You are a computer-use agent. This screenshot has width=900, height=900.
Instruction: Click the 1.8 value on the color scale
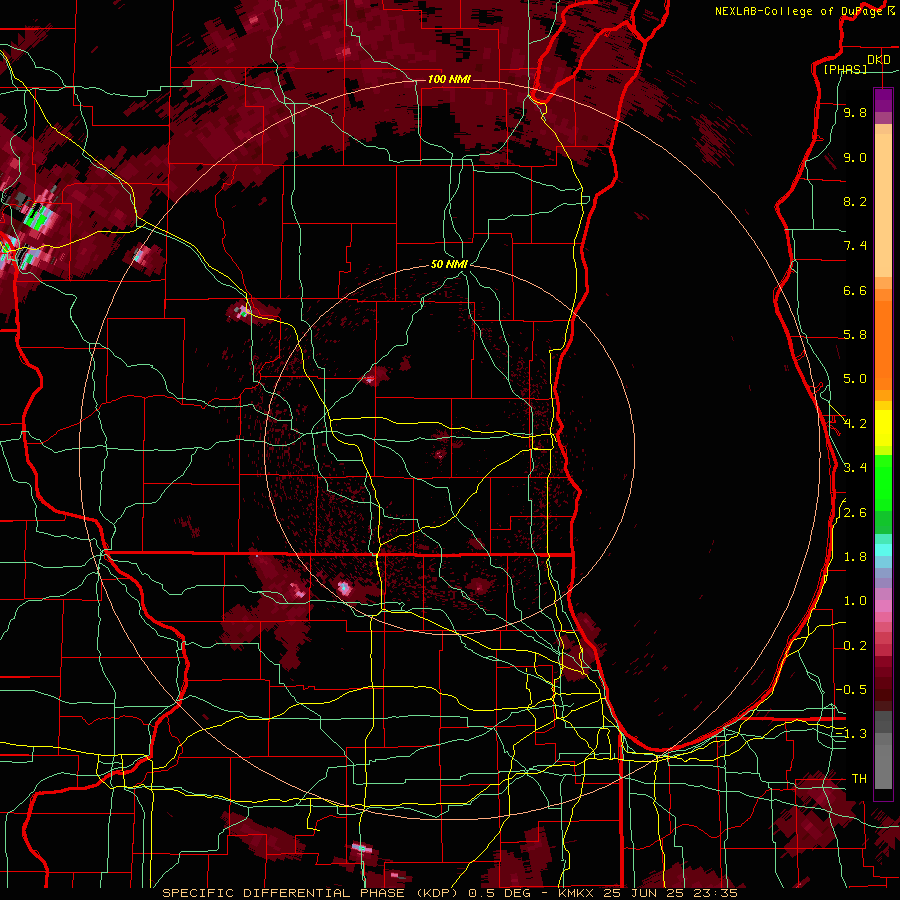855,557
